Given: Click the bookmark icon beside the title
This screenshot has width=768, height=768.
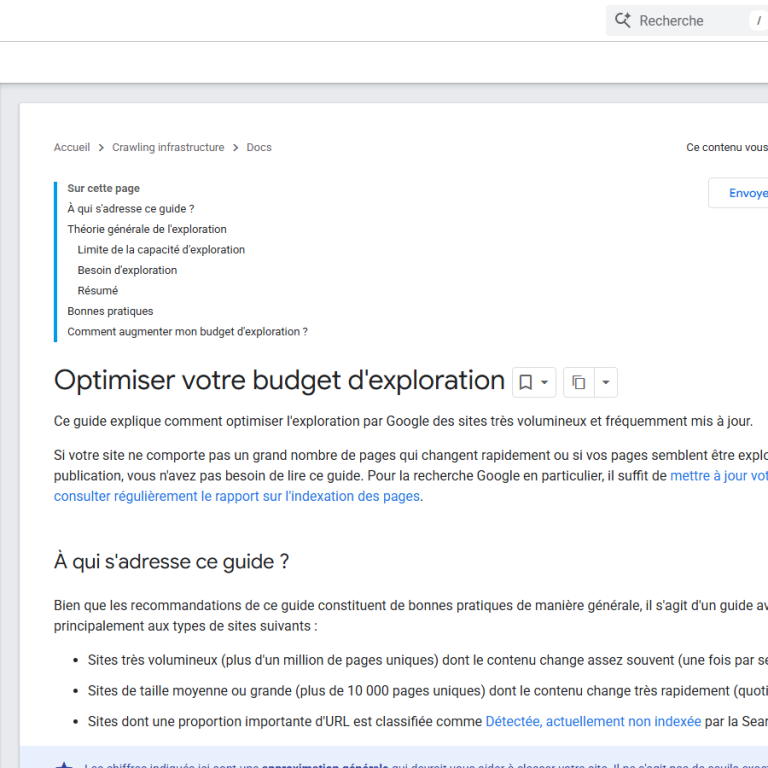Looking at the screenshot, I should [x=526, y=382].
